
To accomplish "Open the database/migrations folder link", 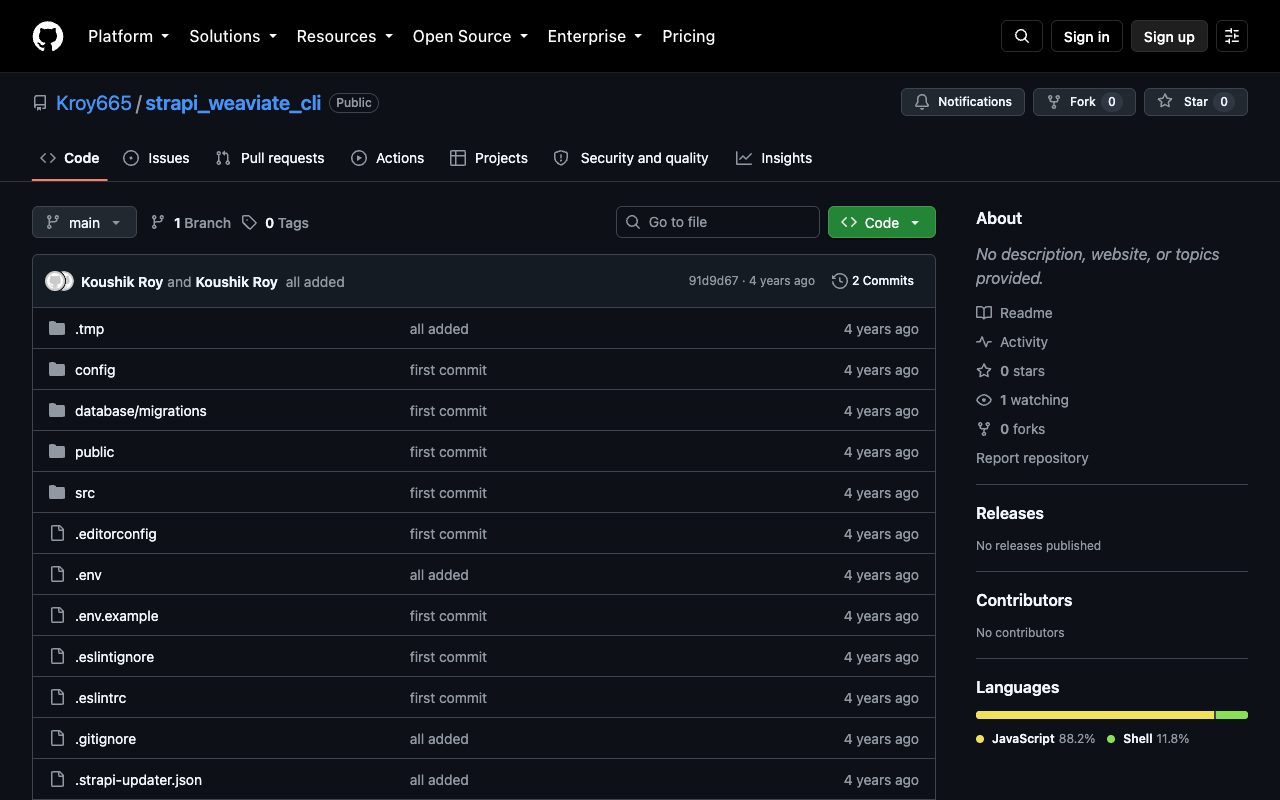I will [x=141, y=411].
